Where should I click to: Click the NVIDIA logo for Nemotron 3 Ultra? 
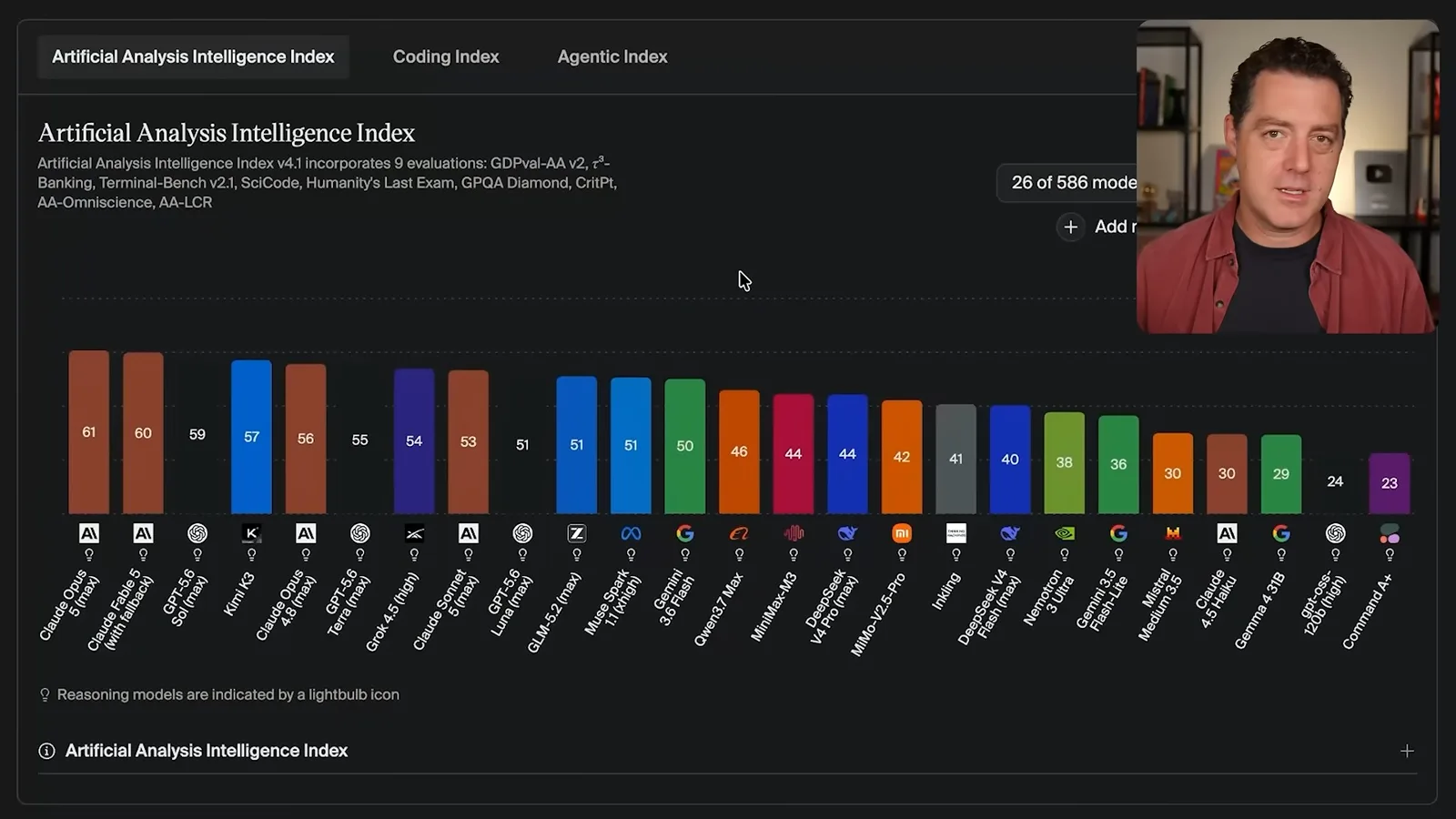pyautogui.click(x=1065, y=533)
